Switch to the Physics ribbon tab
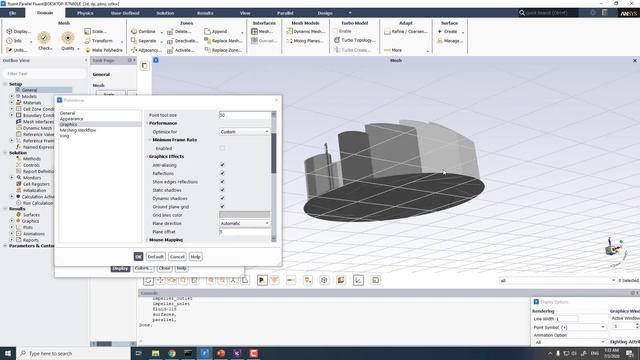The width and height of the screenshot is (640, 360). [85, 13]
